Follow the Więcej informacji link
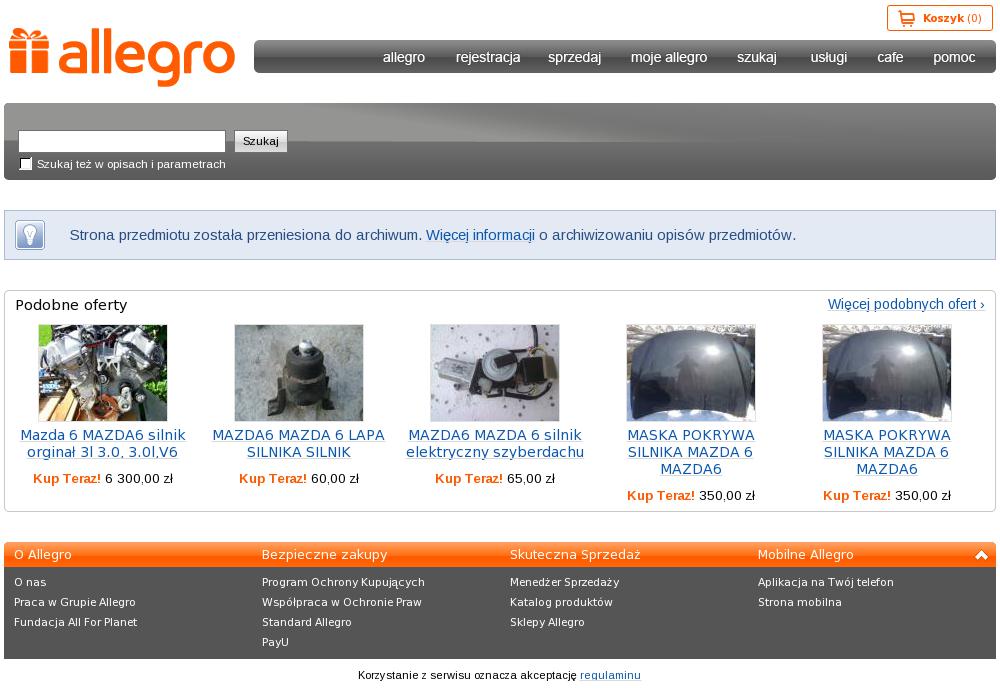1000x695 pixels. (480, 235)
